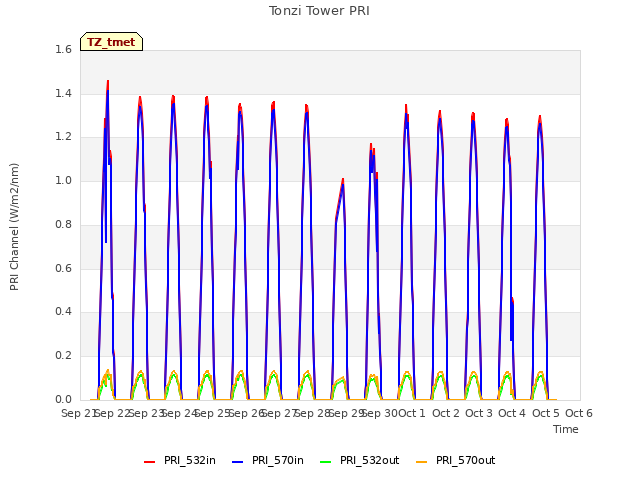Click the PRI Channel (W/m2/nm) axis label
Screen dimensions: 640x480
click(14, 227)
